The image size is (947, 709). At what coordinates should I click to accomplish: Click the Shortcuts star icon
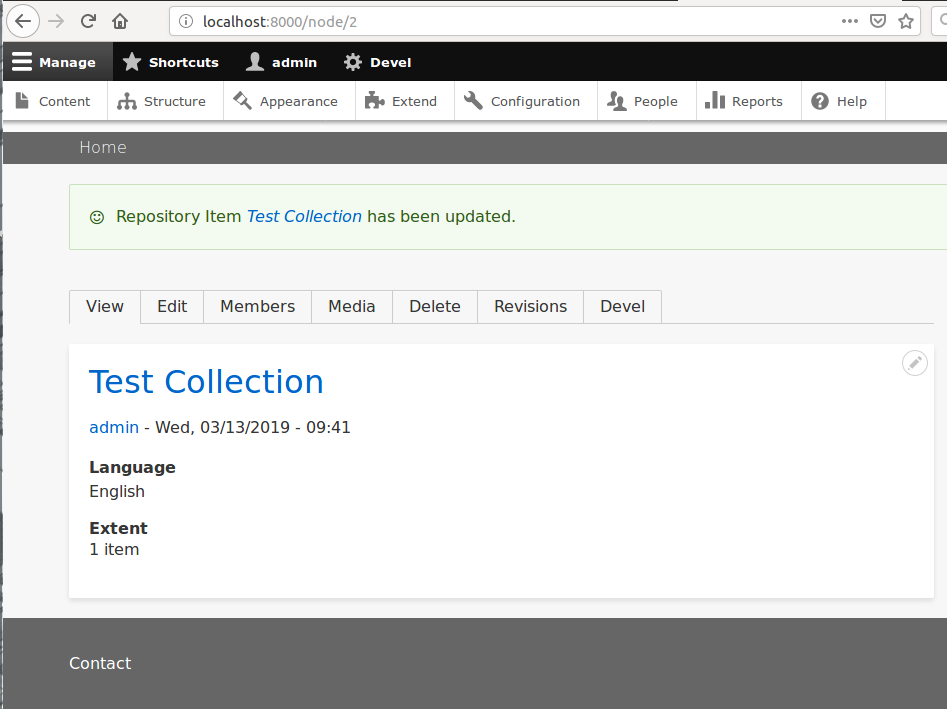pos(131,62)
